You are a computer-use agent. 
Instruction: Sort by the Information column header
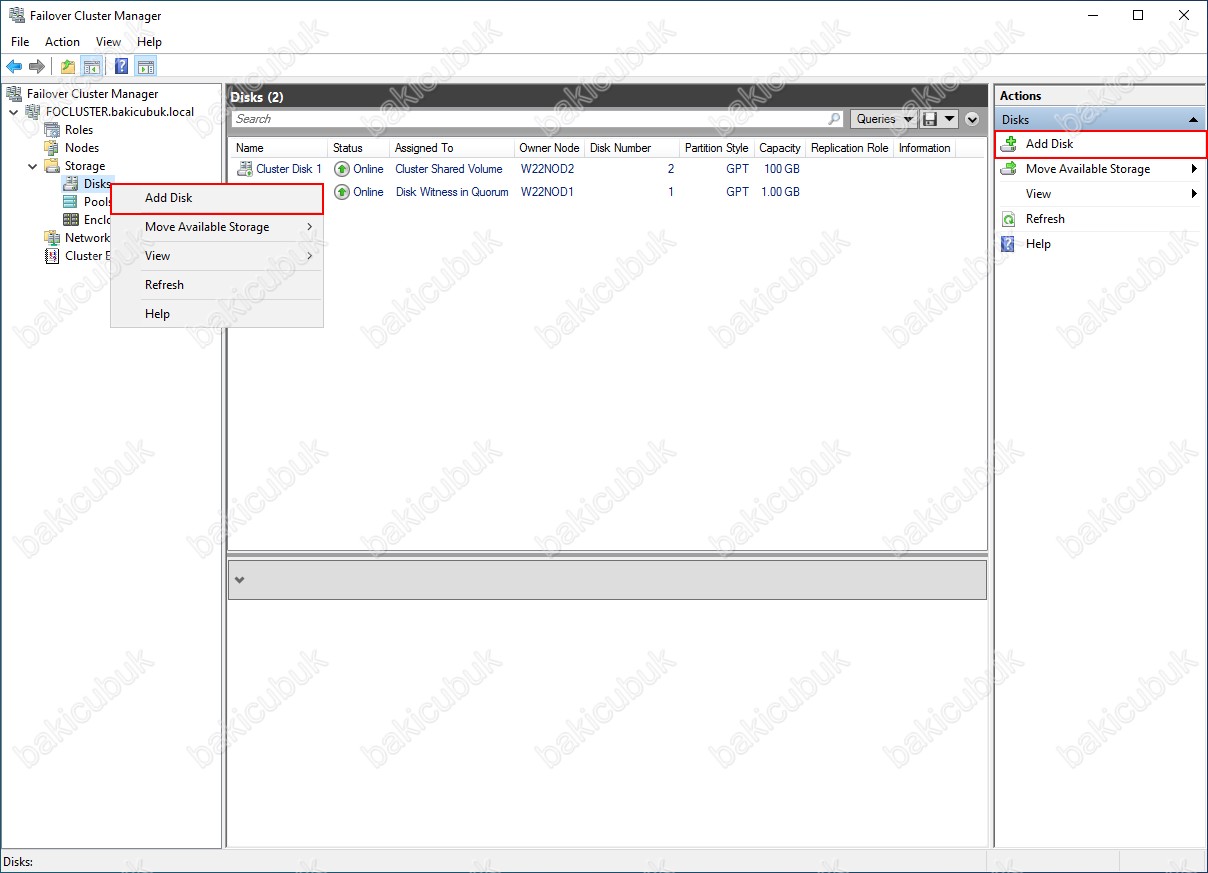925,148
